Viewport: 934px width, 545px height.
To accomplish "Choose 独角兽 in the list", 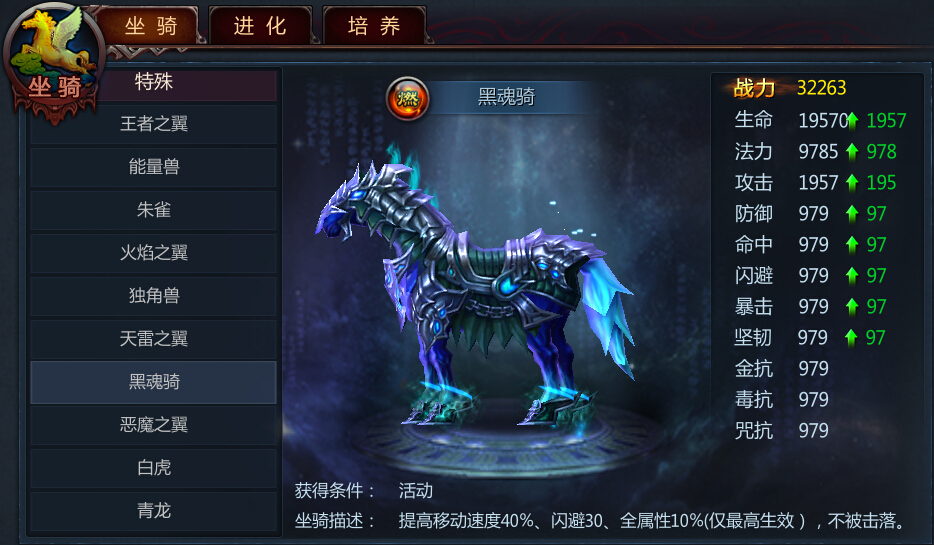I will tap(154, 295).
